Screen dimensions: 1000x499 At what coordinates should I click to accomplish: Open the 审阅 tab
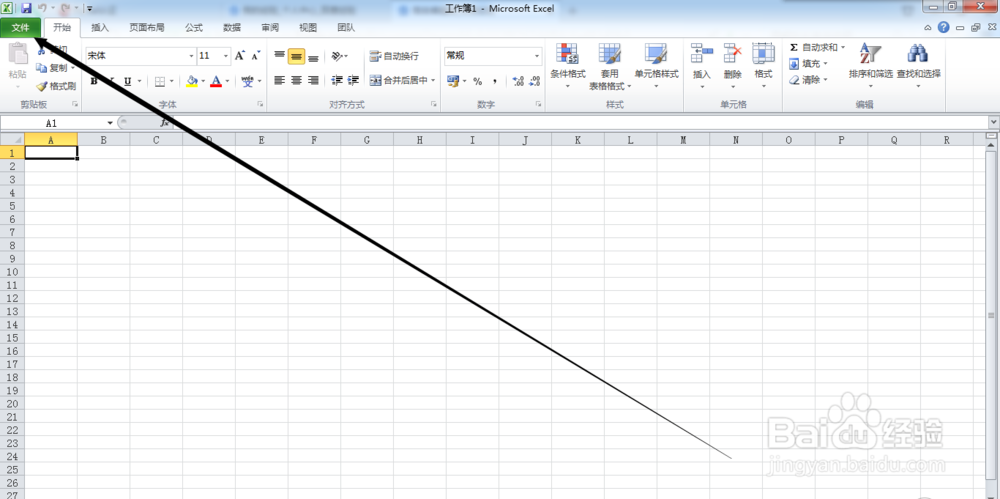pyautogui.click(x=270, y=27)
